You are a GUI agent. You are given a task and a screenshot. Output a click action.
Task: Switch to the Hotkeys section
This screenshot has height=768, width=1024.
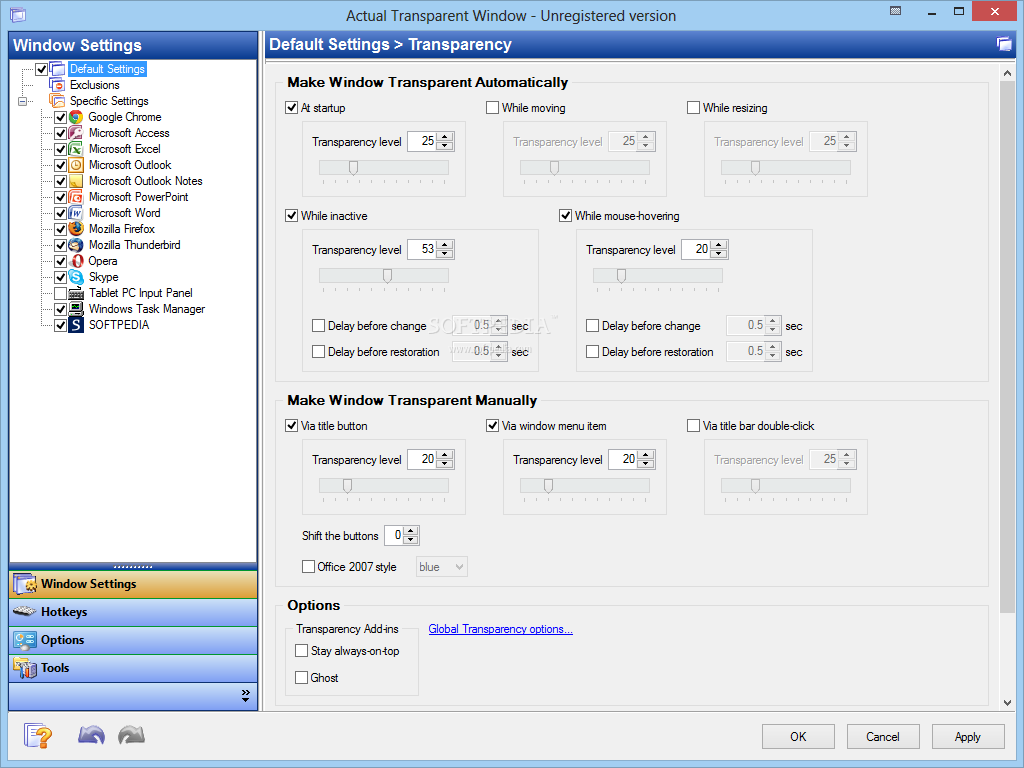tap(133, 612)
